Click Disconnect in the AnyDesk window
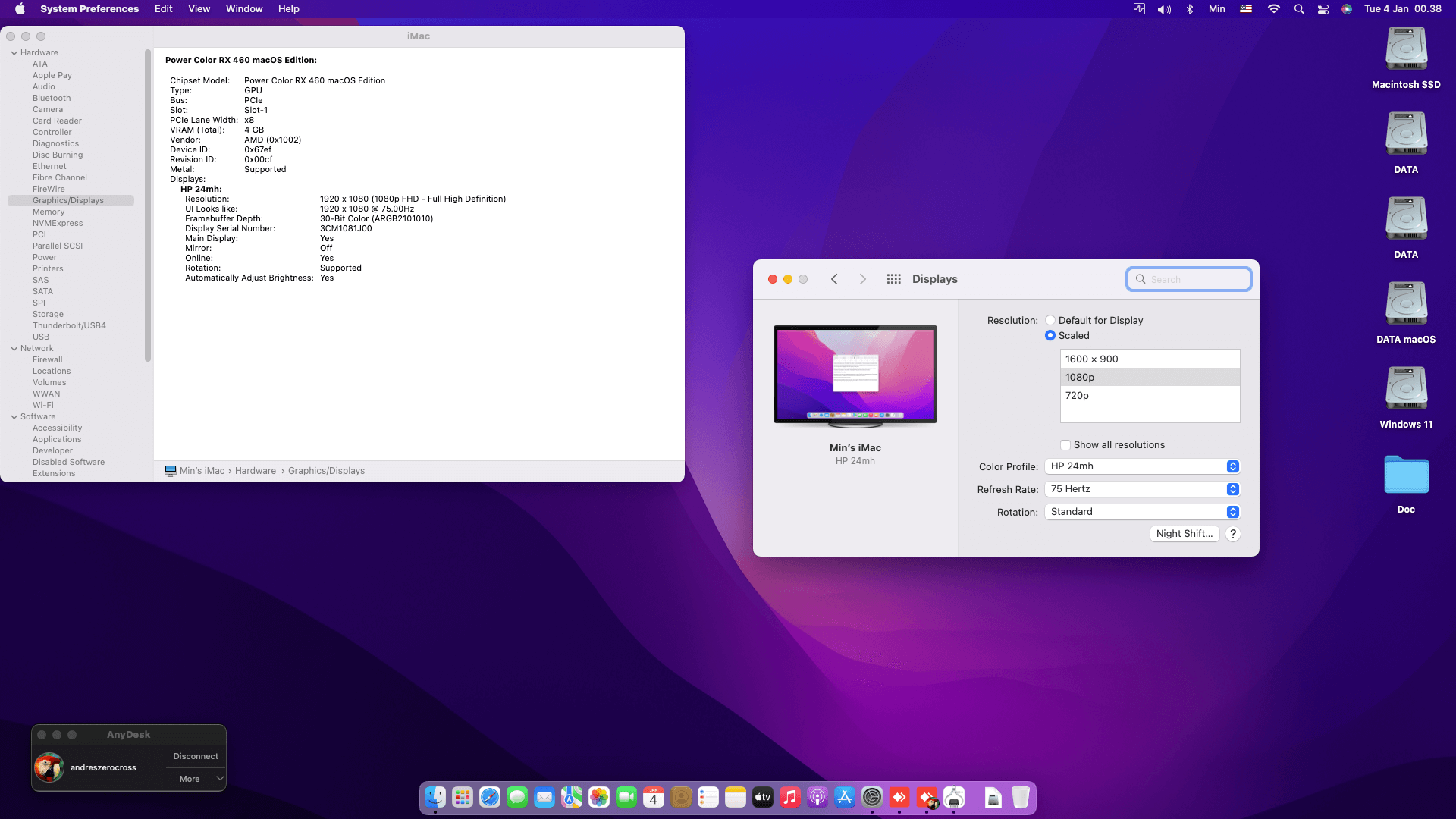1456x819 pixels. coord(196,756)
